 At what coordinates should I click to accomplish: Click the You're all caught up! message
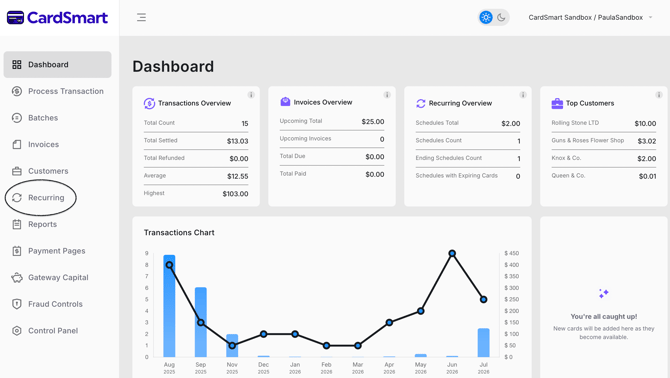[604, 316]
